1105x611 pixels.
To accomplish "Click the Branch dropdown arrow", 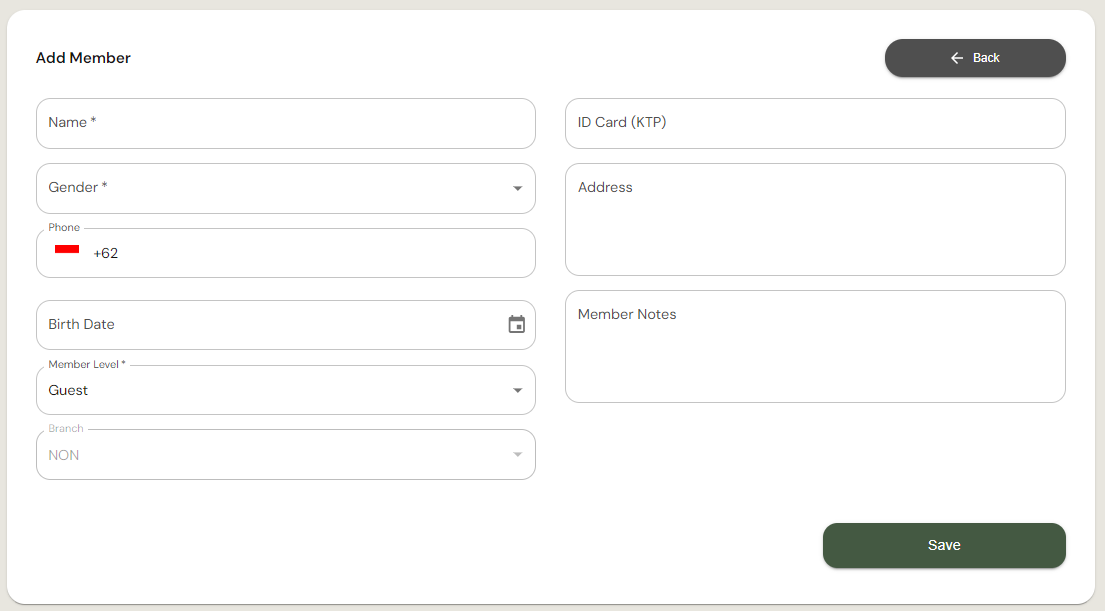I will 517,455.
